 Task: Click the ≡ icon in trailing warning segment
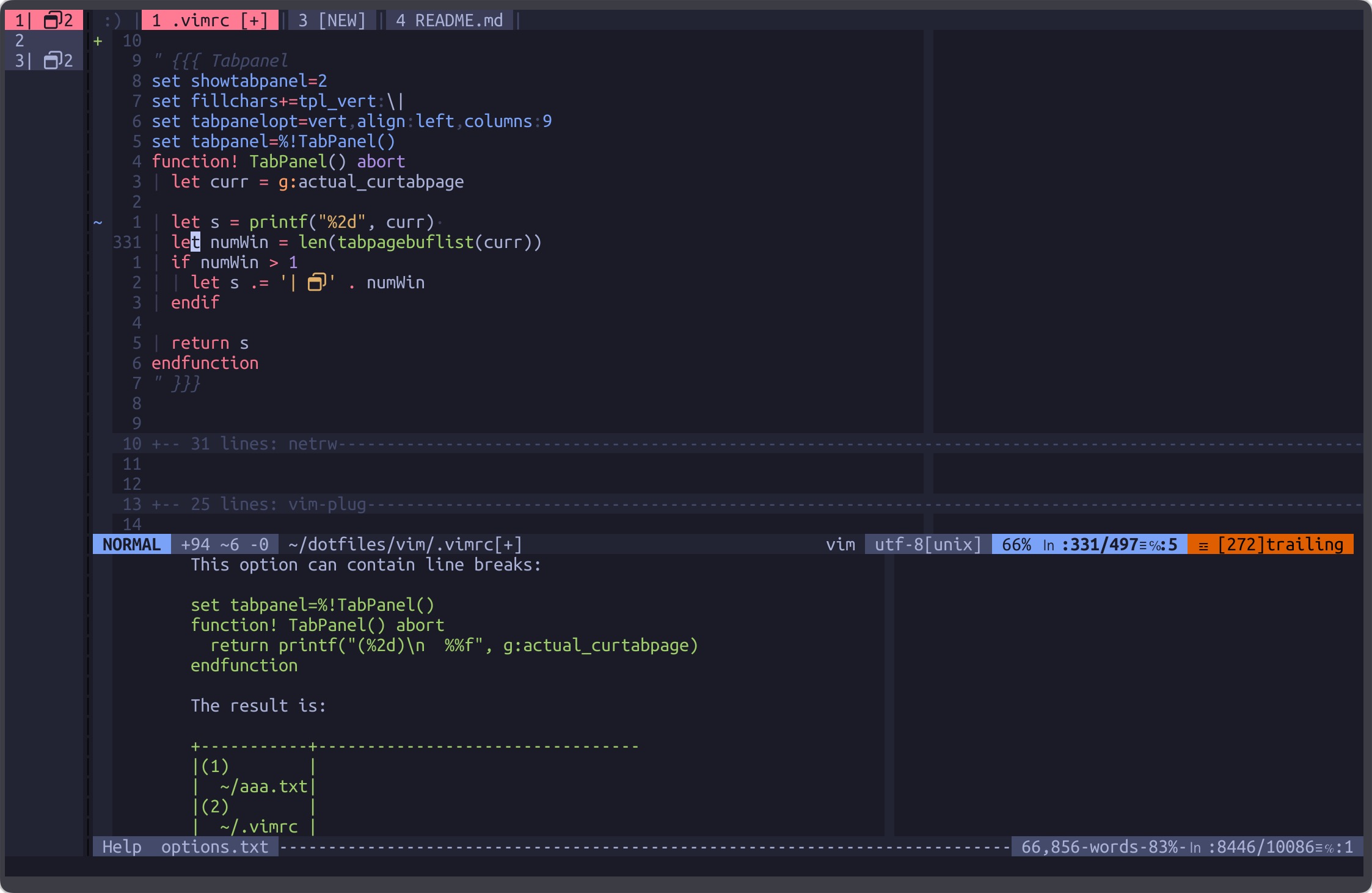click(x=1203, y=545)
